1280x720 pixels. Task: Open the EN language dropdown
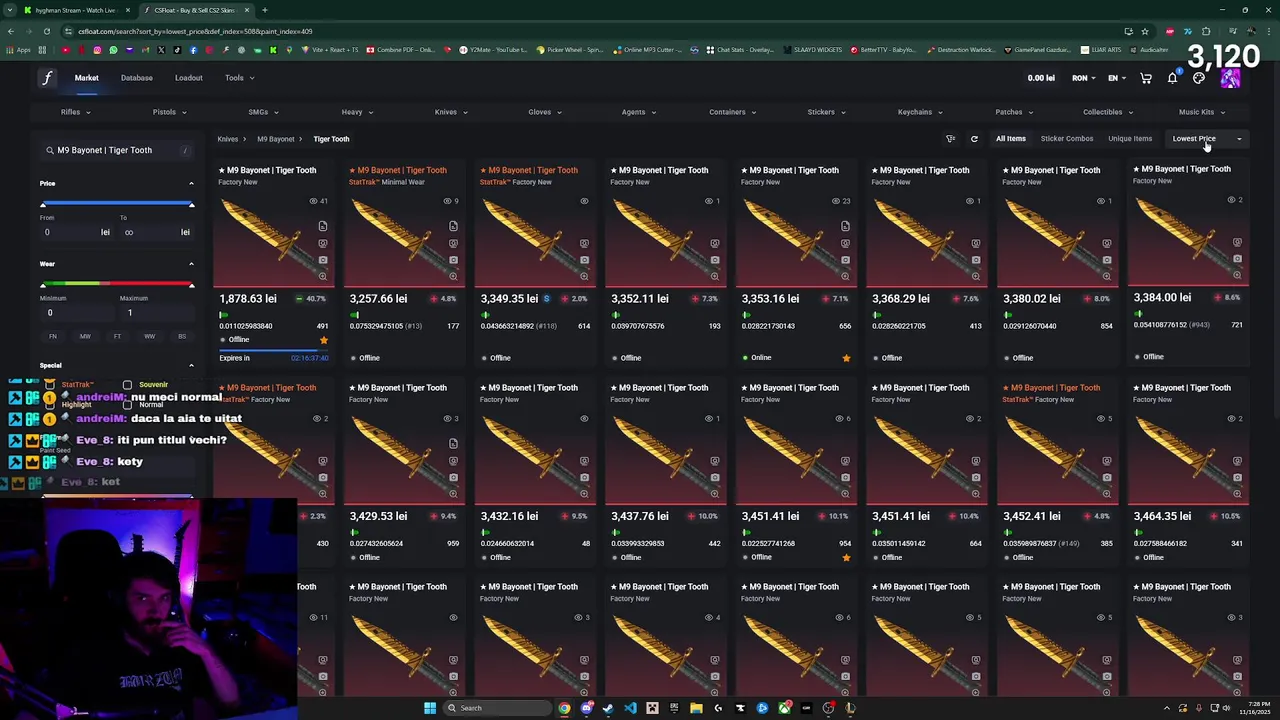coord(1117,78)
